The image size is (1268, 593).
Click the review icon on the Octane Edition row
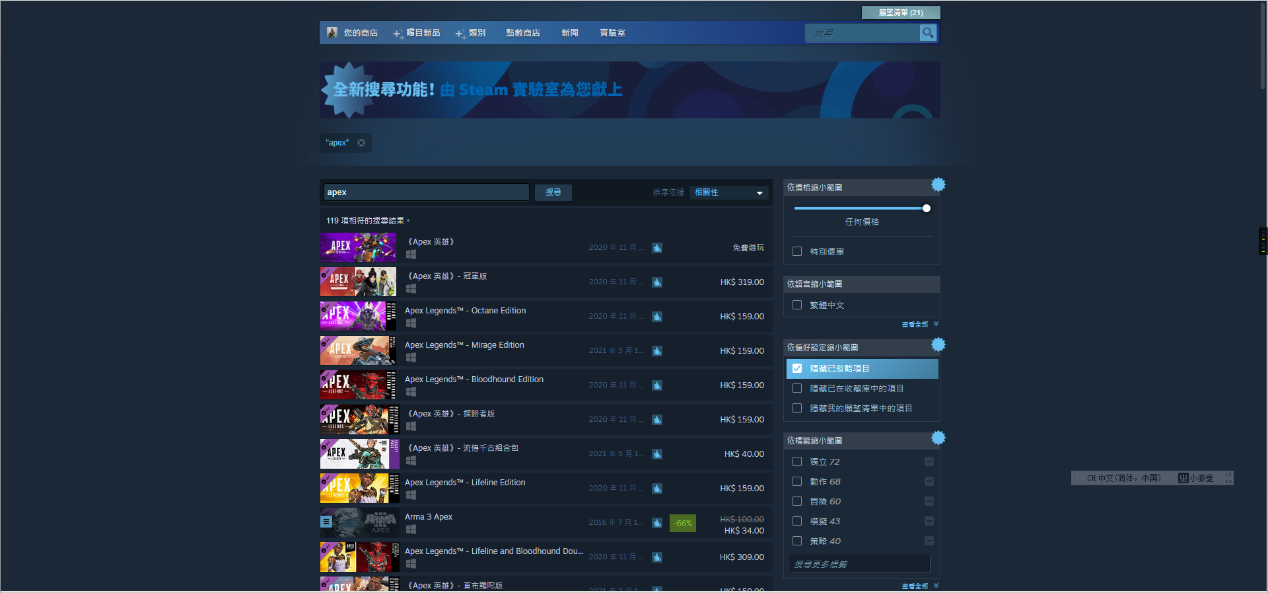click(x=657, y=316)
